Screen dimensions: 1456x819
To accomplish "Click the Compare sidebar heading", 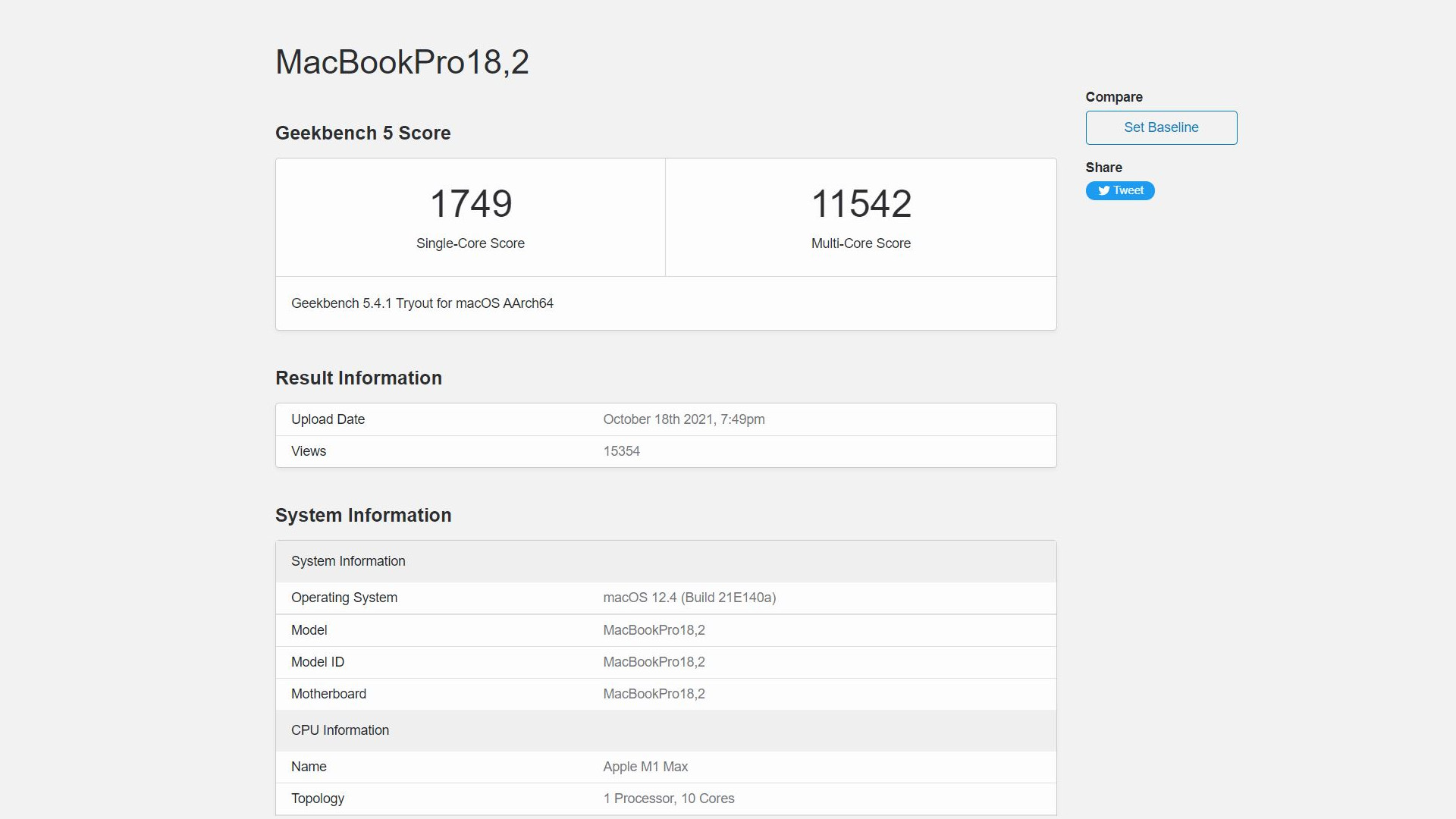I will [x=1114, y=97].
